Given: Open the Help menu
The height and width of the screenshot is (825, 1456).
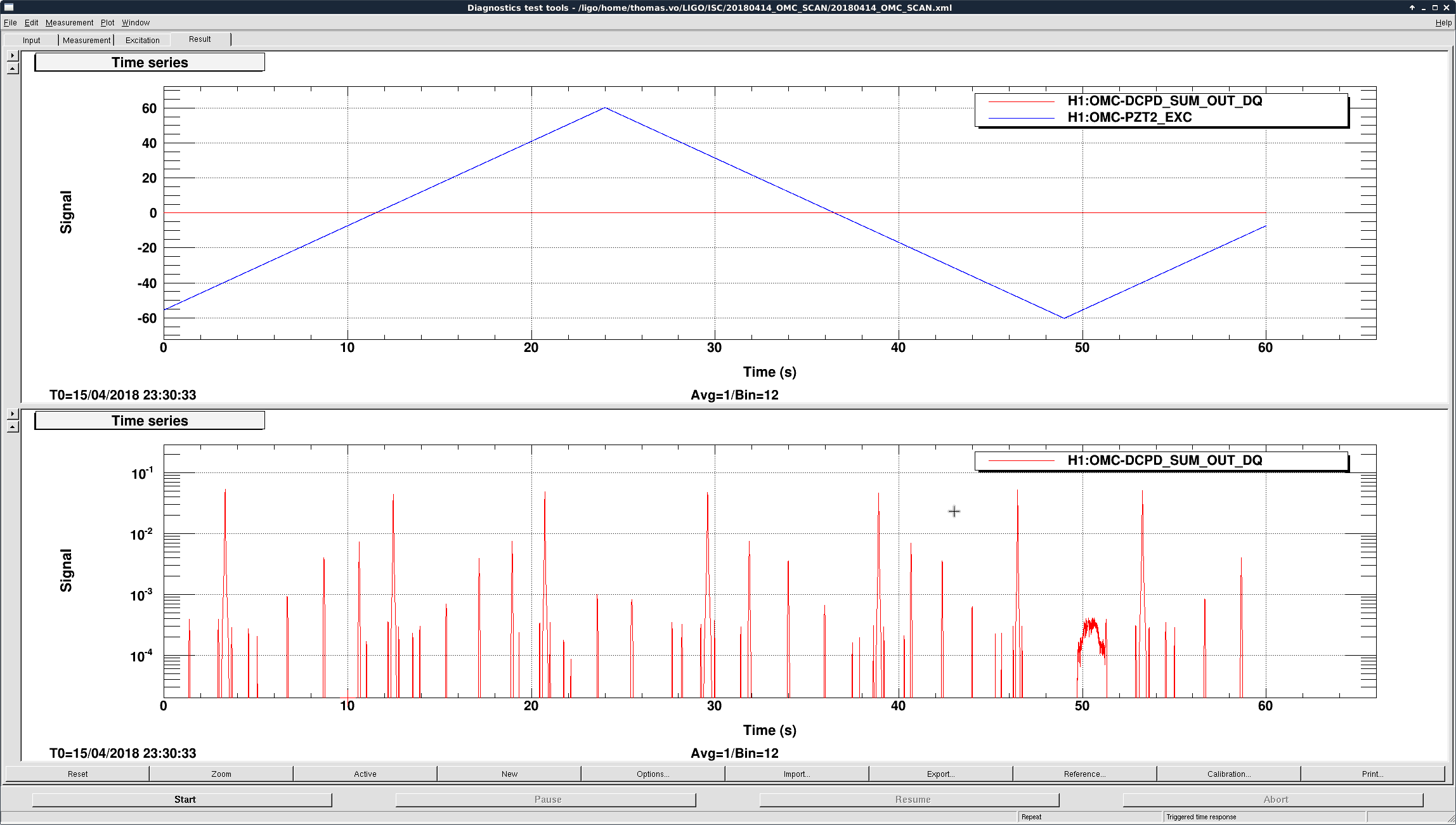Looking at the screenshot, I should (1443, 22).
